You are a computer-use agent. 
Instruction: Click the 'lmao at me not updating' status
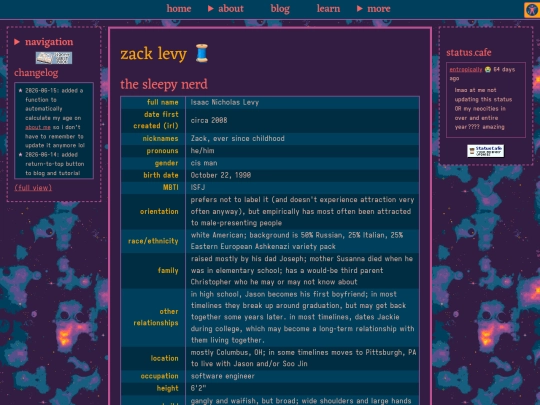click(x=483, y=108)
